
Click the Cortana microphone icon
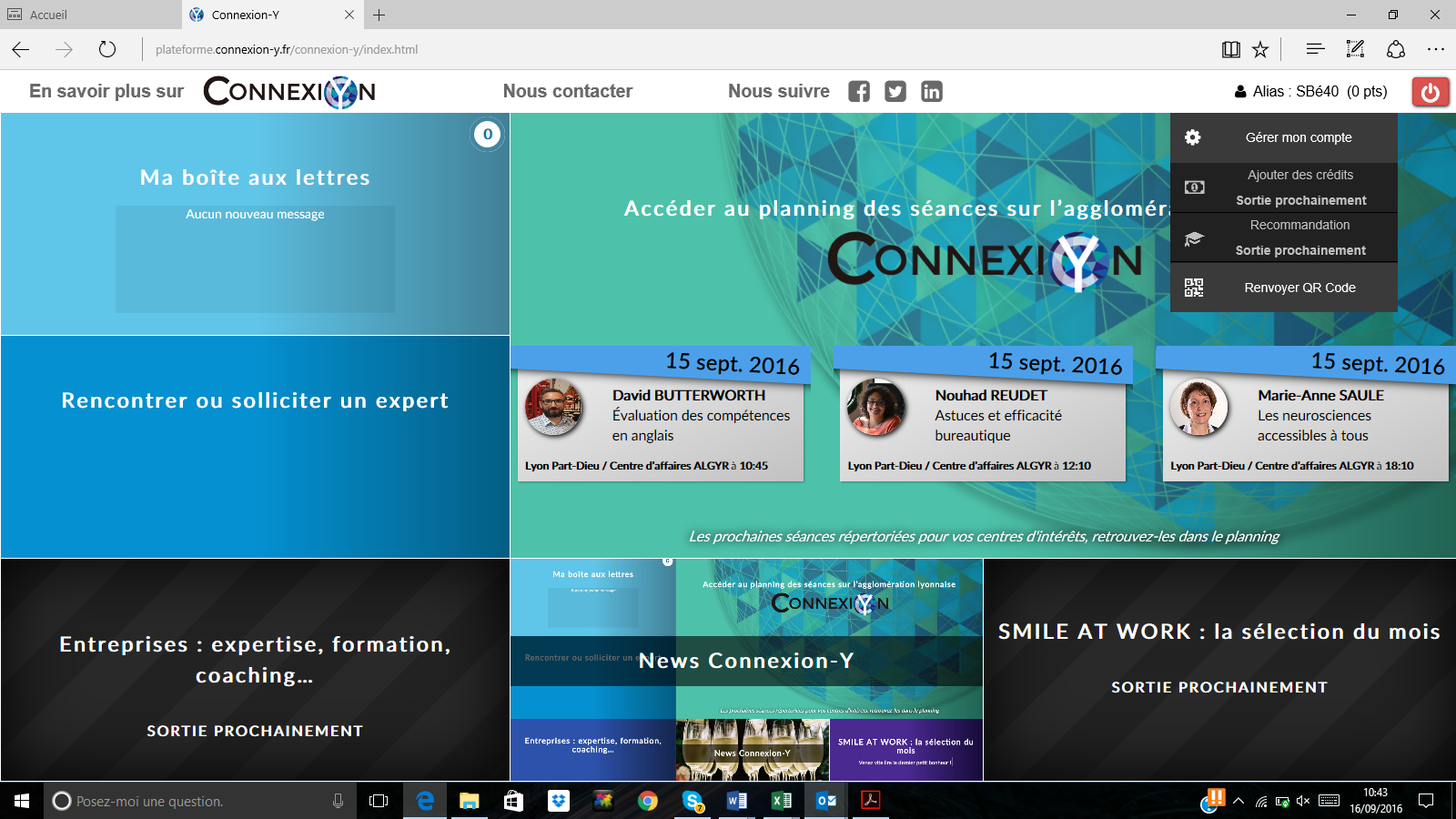tap(339, 801)
